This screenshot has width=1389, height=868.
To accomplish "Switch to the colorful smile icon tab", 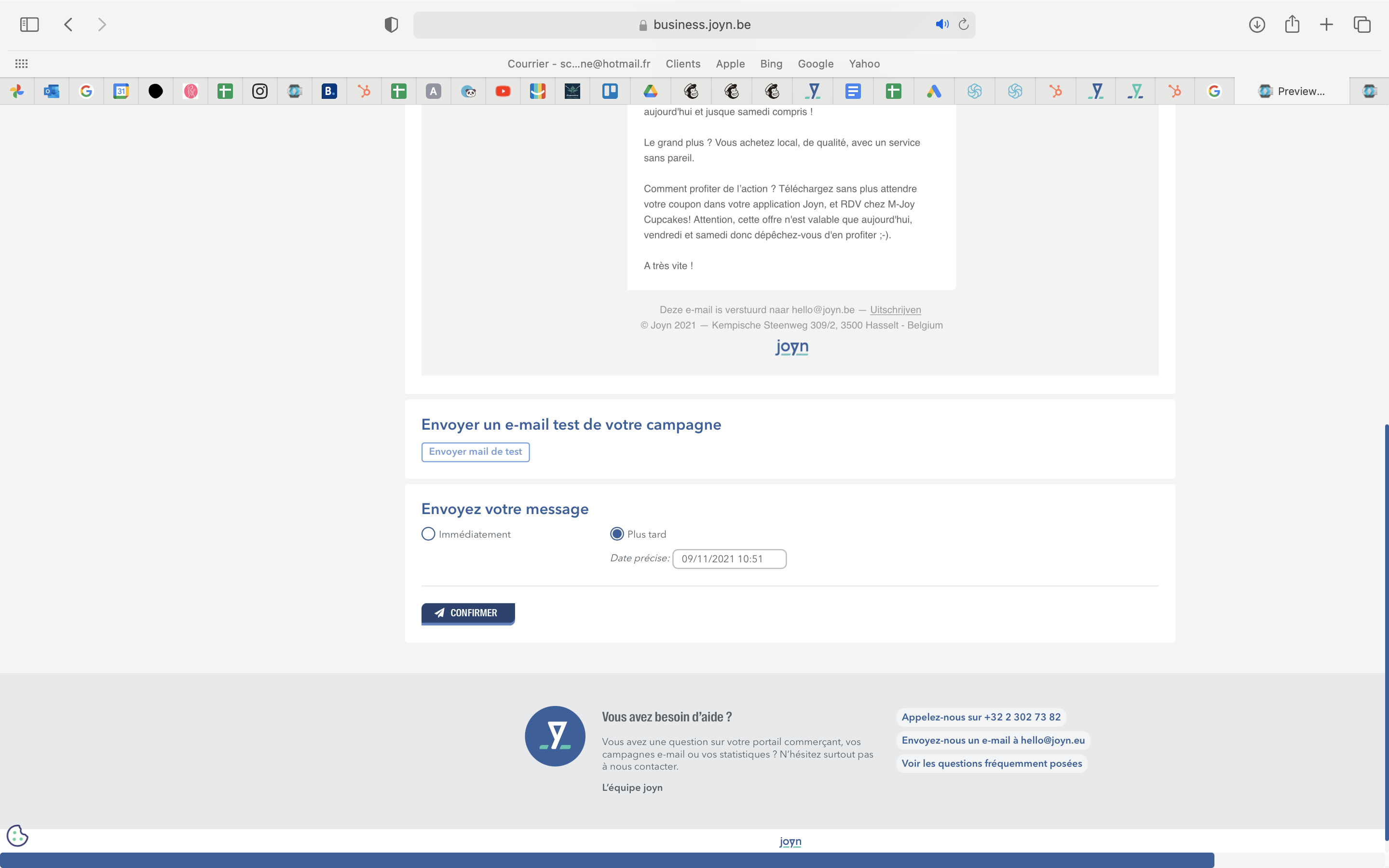I will (x=538, y=91).
